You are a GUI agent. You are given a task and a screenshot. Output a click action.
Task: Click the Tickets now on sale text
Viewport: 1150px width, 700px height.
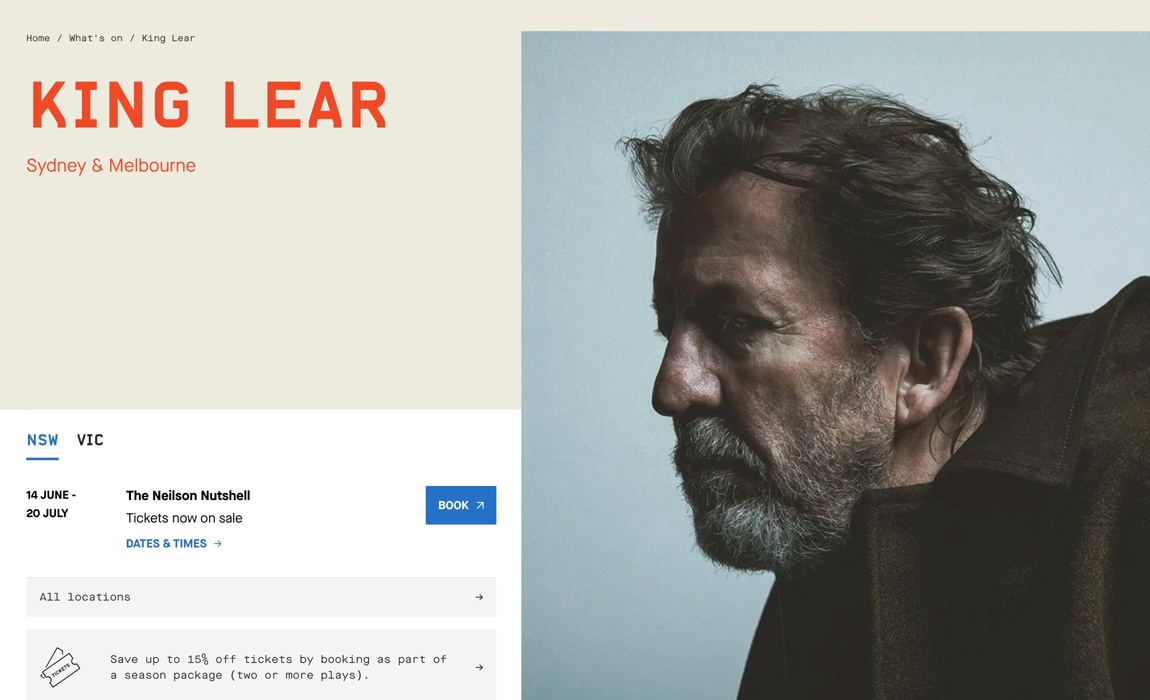184,518
